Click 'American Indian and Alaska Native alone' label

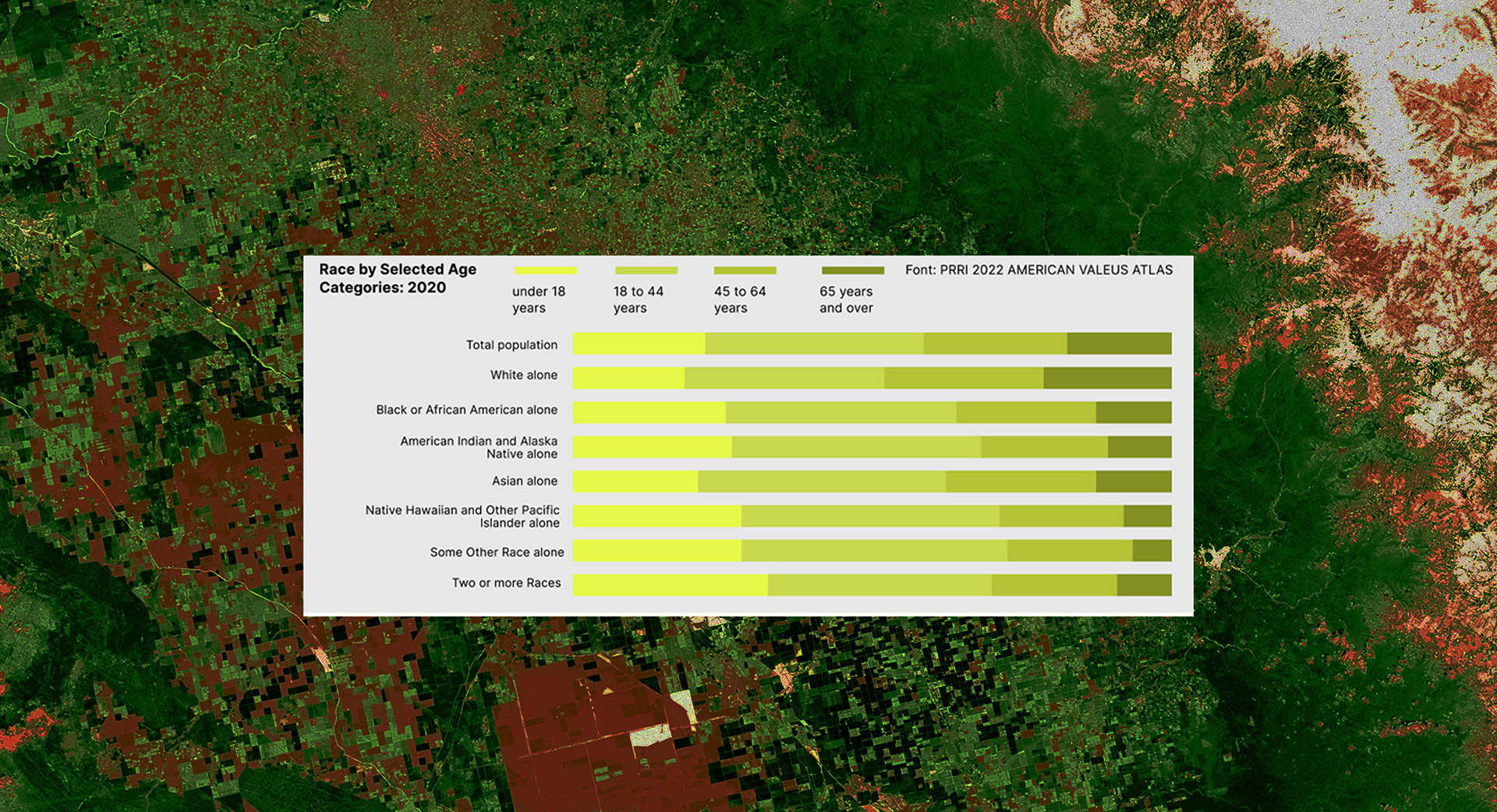[x=479, y=447]
